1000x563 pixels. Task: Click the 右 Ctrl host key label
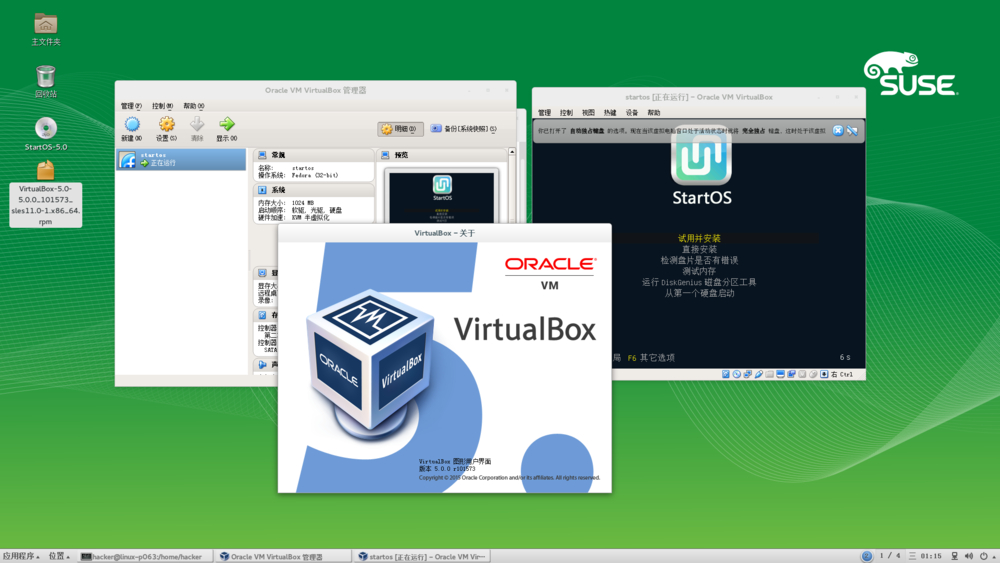tap(842, 374)
